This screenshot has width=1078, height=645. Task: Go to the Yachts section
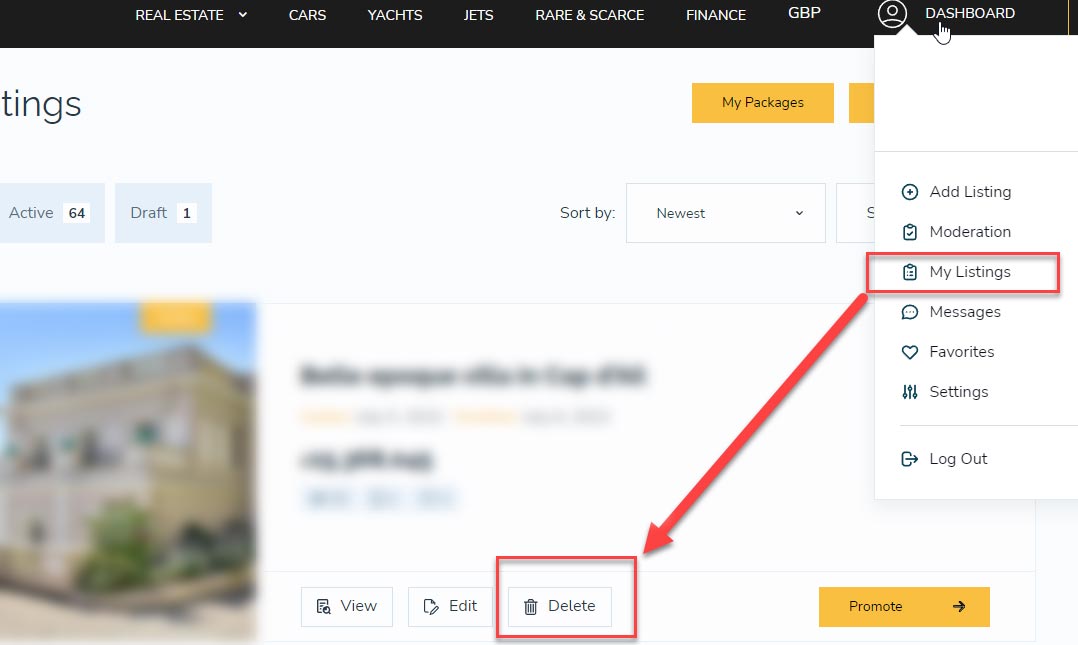[395, 15]
